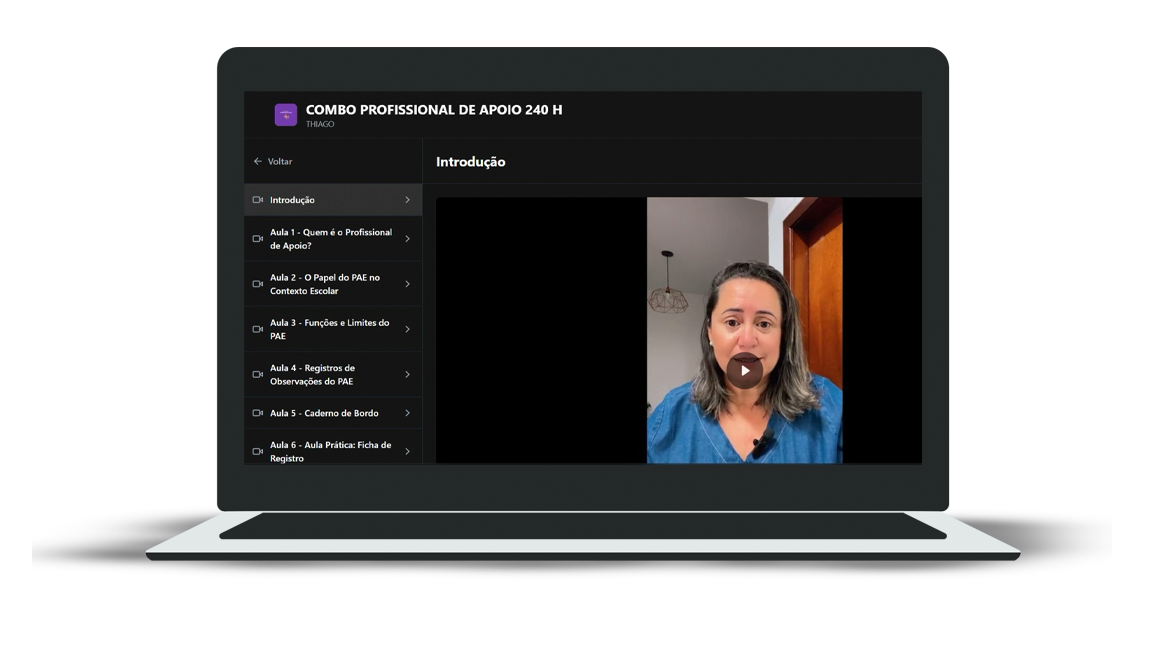The image size is (1155, 671).
Task: Open Aula 4 - Registros de Observações lesson
Action: tap(312, 374)
